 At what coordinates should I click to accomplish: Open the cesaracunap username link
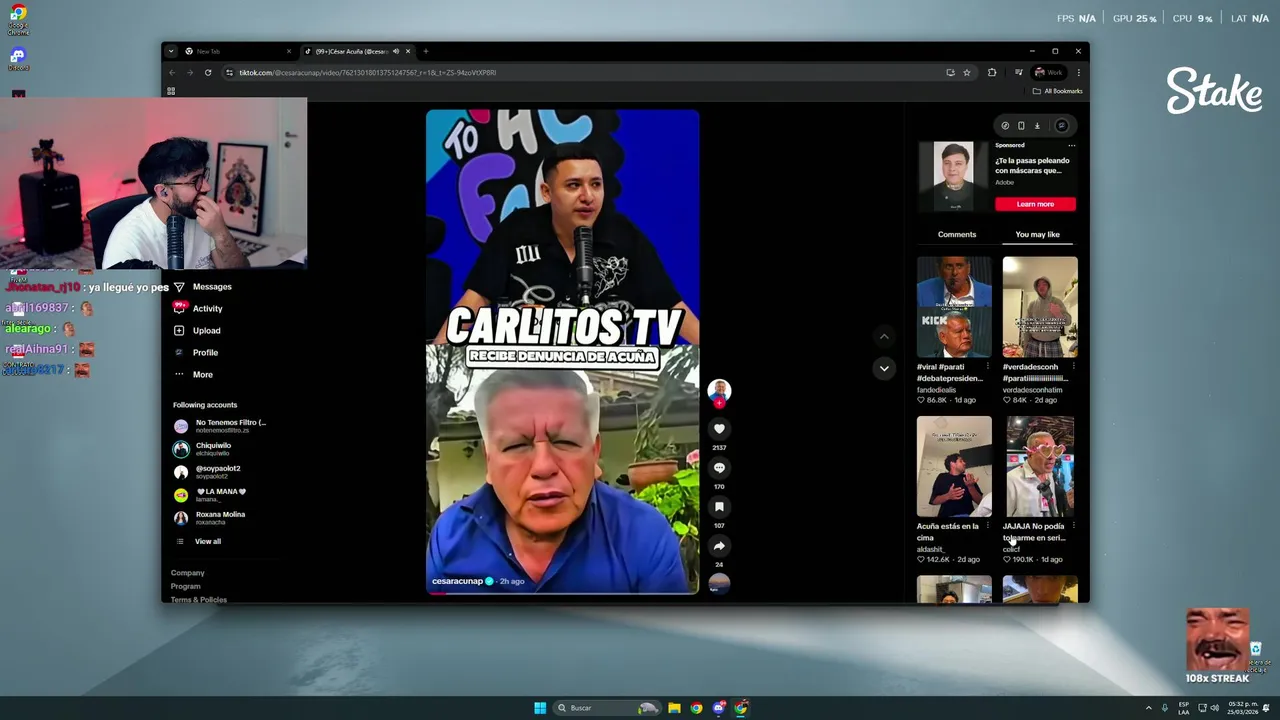457,581
